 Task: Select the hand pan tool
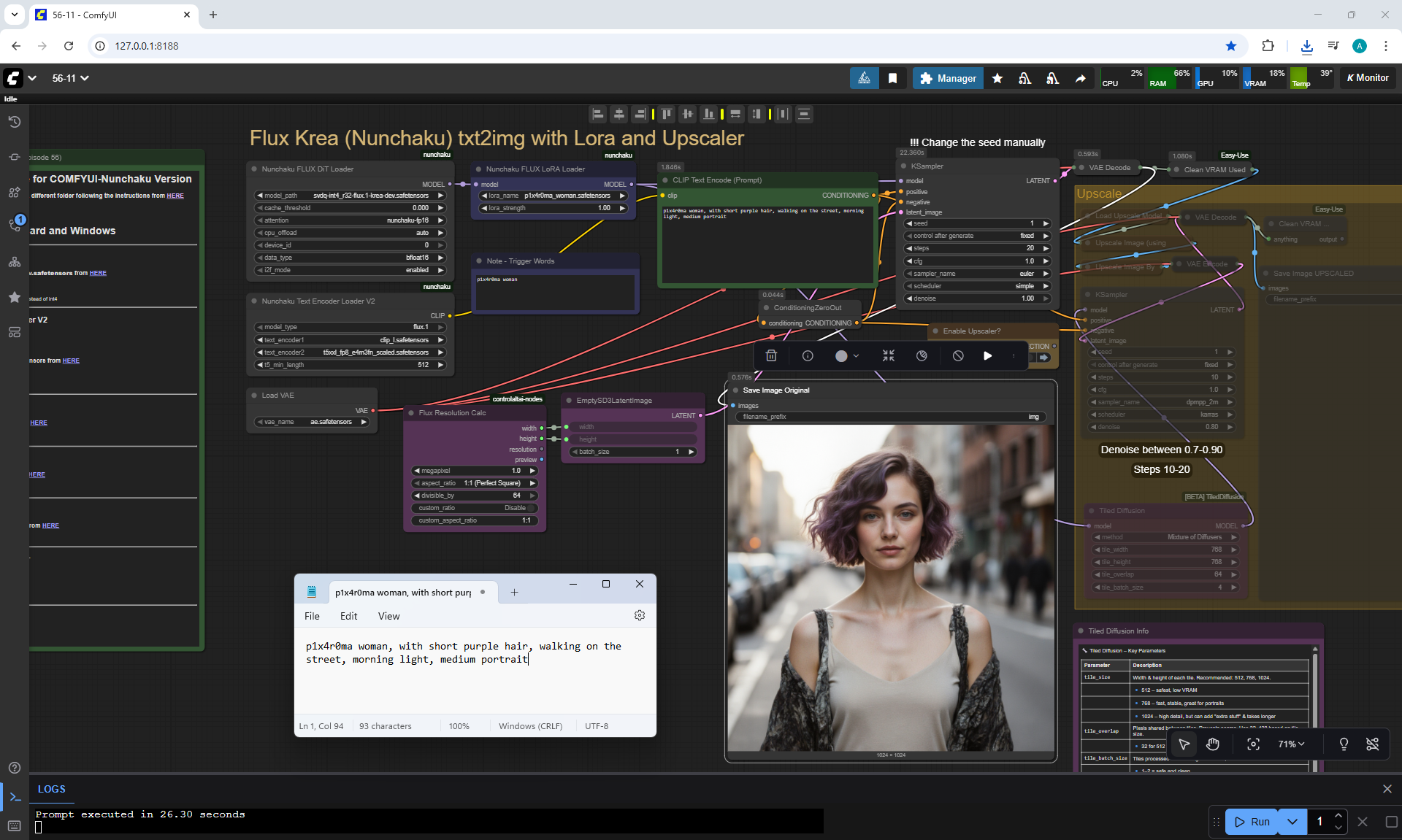(1213, 744)
